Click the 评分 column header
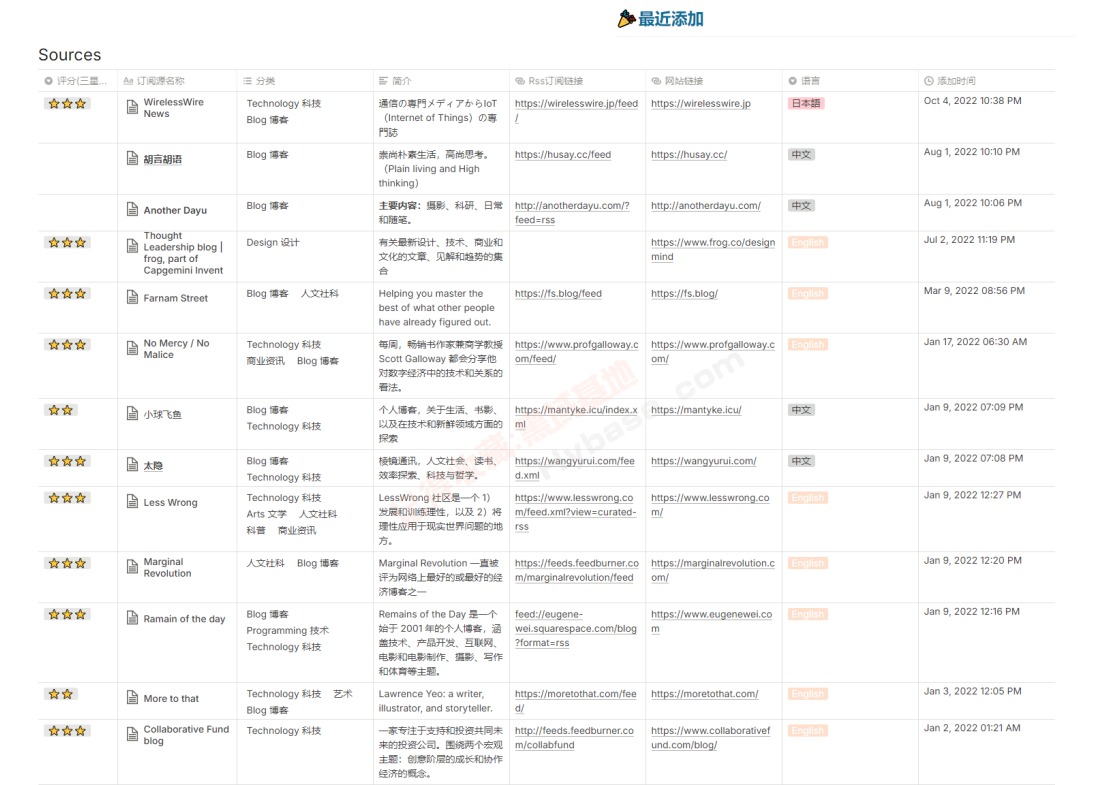Viewport: 1110px width, 785px height. (78, 81)
